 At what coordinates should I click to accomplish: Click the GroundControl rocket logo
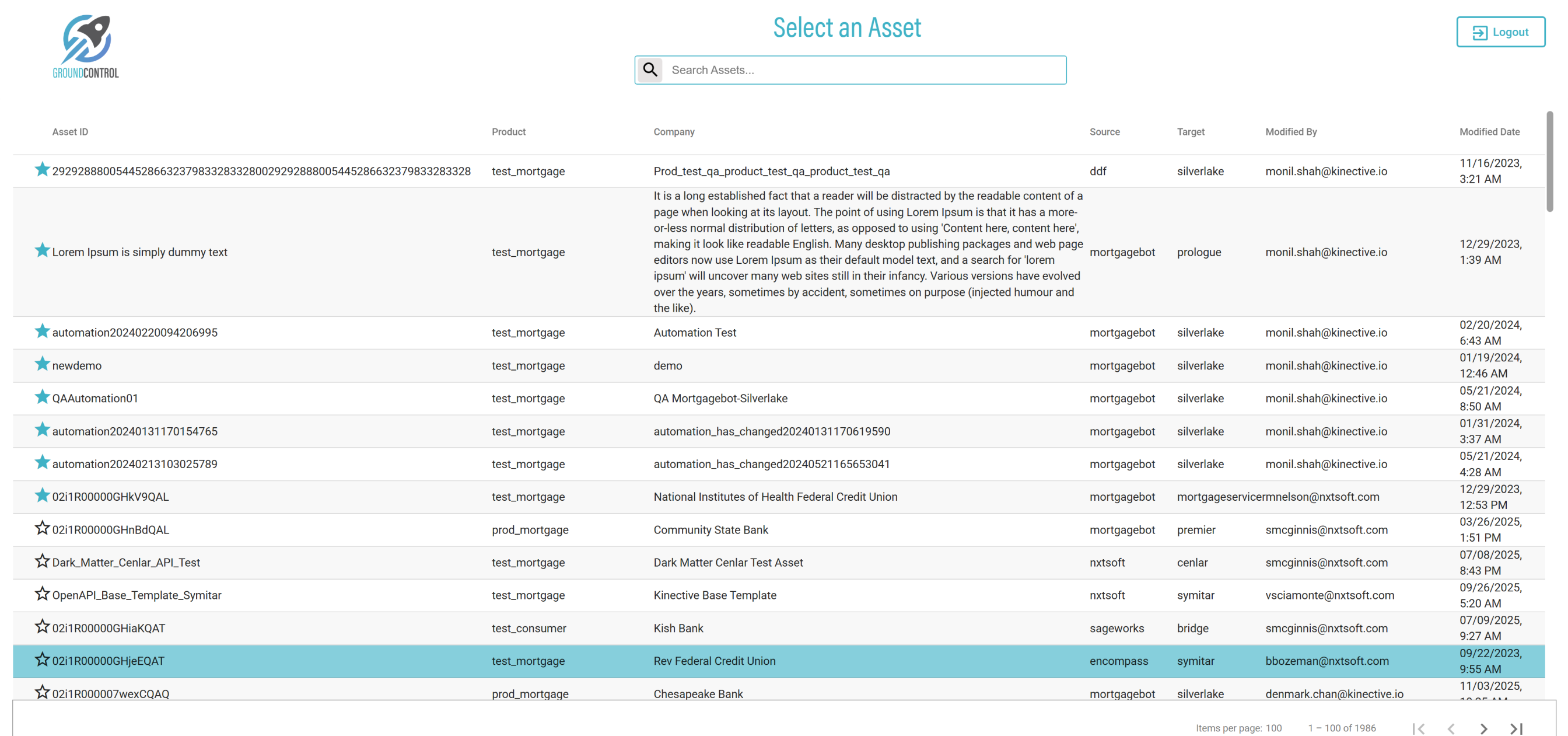[86, 46]
